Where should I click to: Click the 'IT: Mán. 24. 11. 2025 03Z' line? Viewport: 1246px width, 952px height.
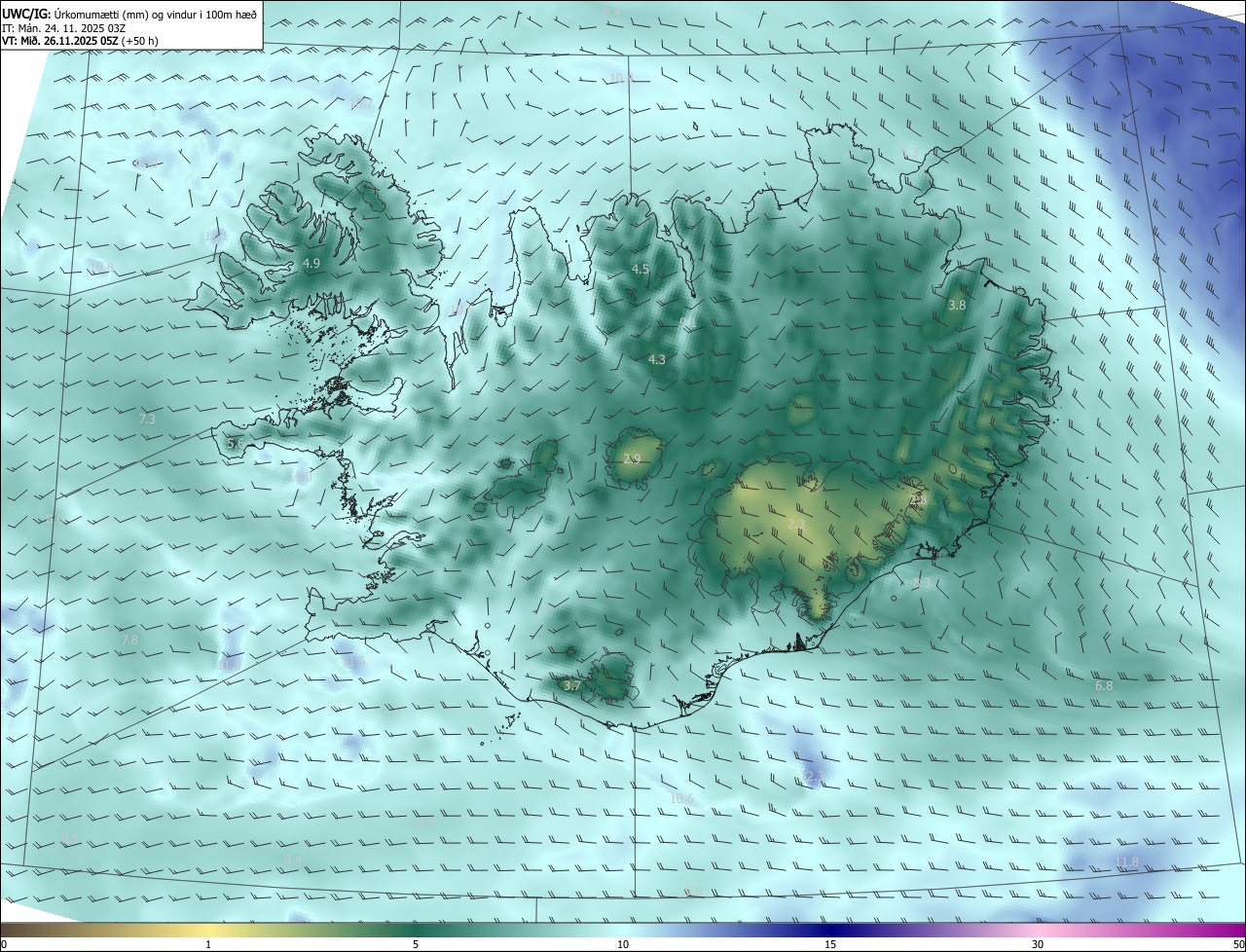63,27
